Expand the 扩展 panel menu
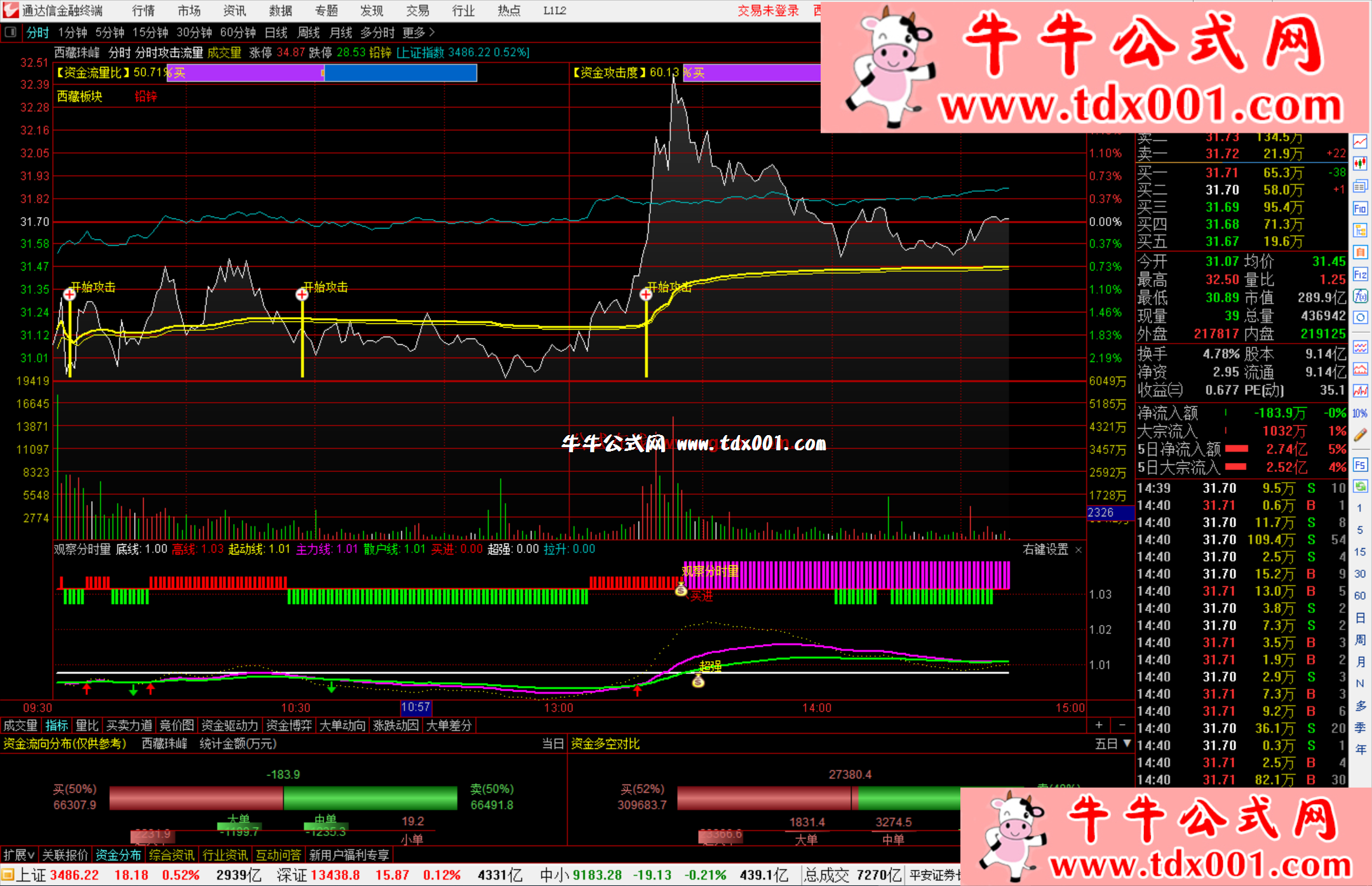 [x=18, y=855]
